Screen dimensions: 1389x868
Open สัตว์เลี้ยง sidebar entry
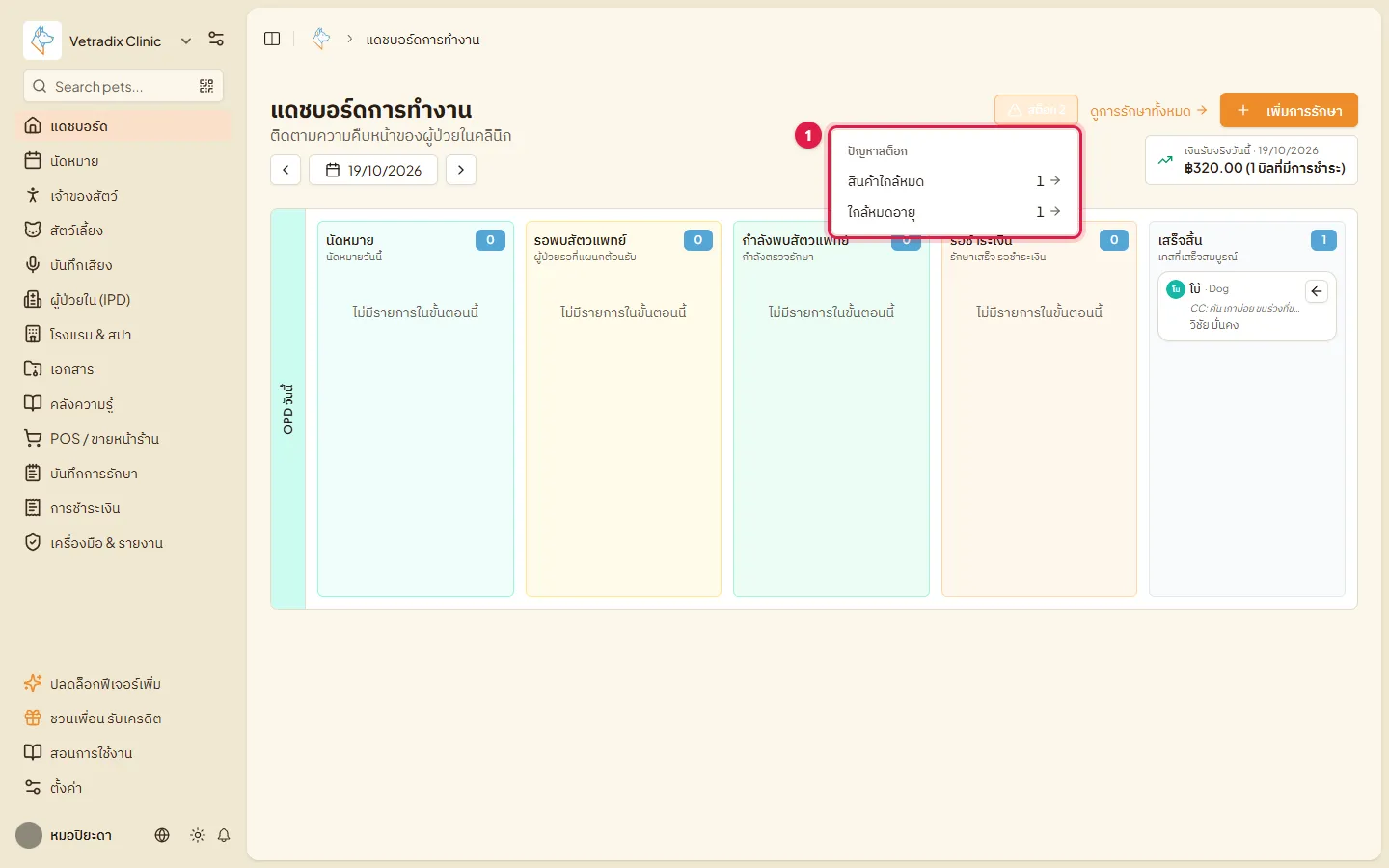point(123,231)
